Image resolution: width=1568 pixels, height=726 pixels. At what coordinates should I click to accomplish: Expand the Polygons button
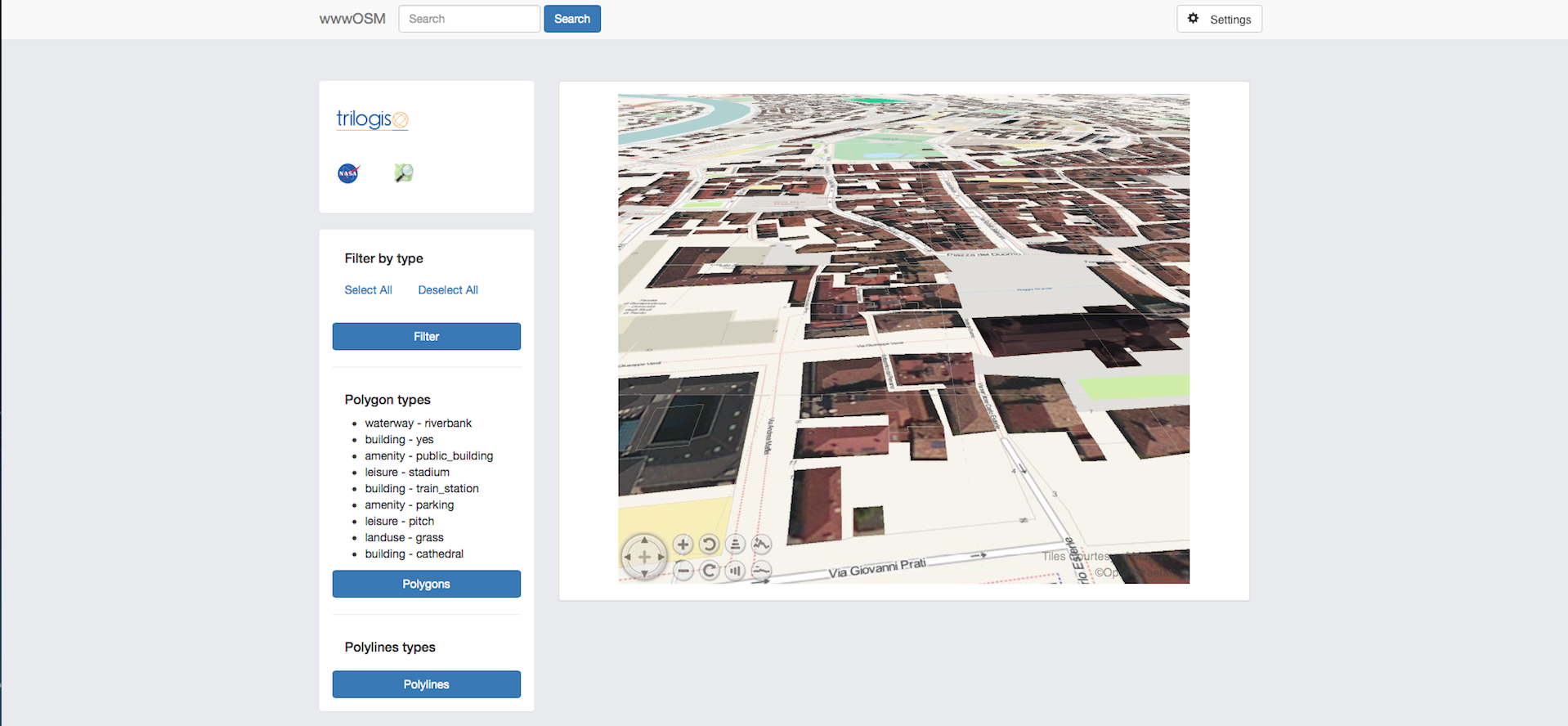[426, 584]
